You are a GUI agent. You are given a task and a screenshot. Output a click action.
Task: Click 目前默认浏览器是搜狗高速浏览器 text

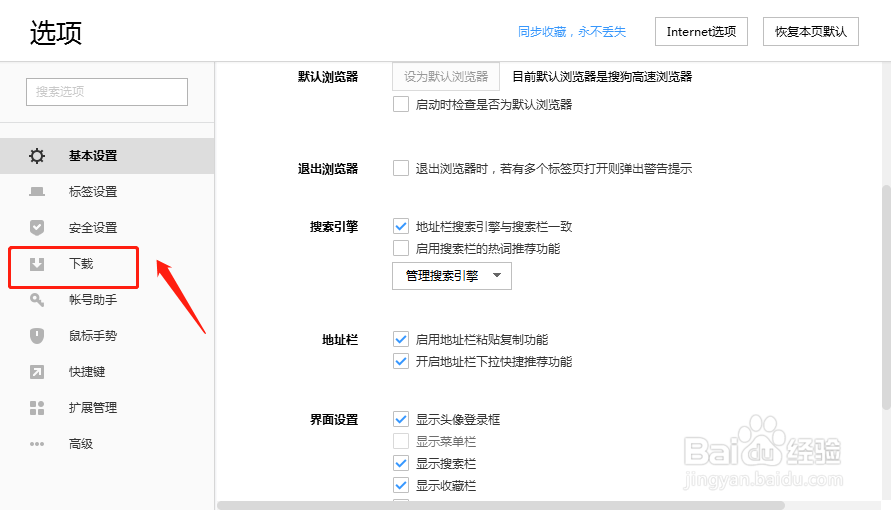[x=602, y=77]
